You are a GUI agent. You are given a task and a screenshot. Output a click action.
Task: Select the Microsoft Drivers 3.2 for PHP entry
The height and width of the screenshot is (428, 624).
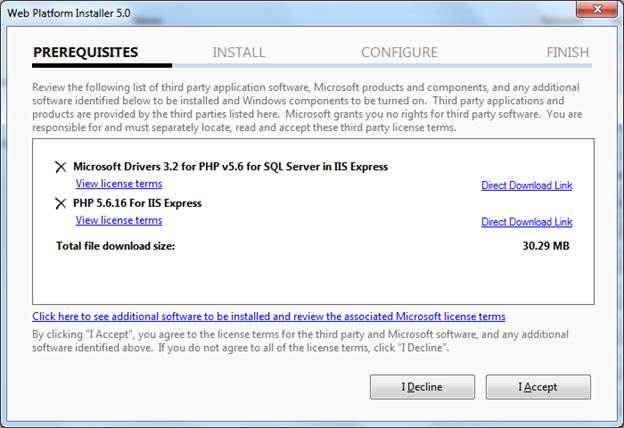[x=230, y=167]
